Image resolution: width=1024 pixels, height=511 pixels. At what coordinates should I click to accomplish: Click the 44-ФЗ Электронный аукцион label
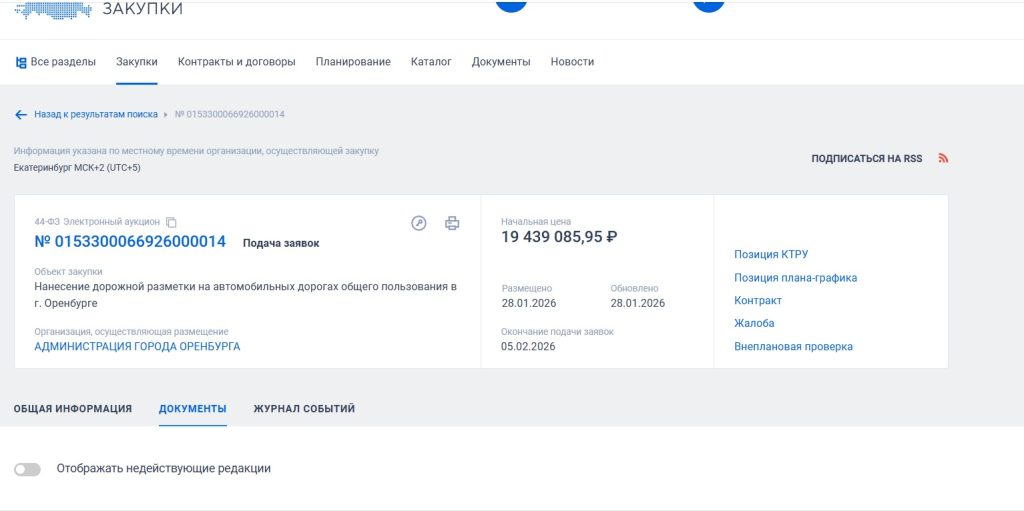pyautogui.click(x=97, y=222)
